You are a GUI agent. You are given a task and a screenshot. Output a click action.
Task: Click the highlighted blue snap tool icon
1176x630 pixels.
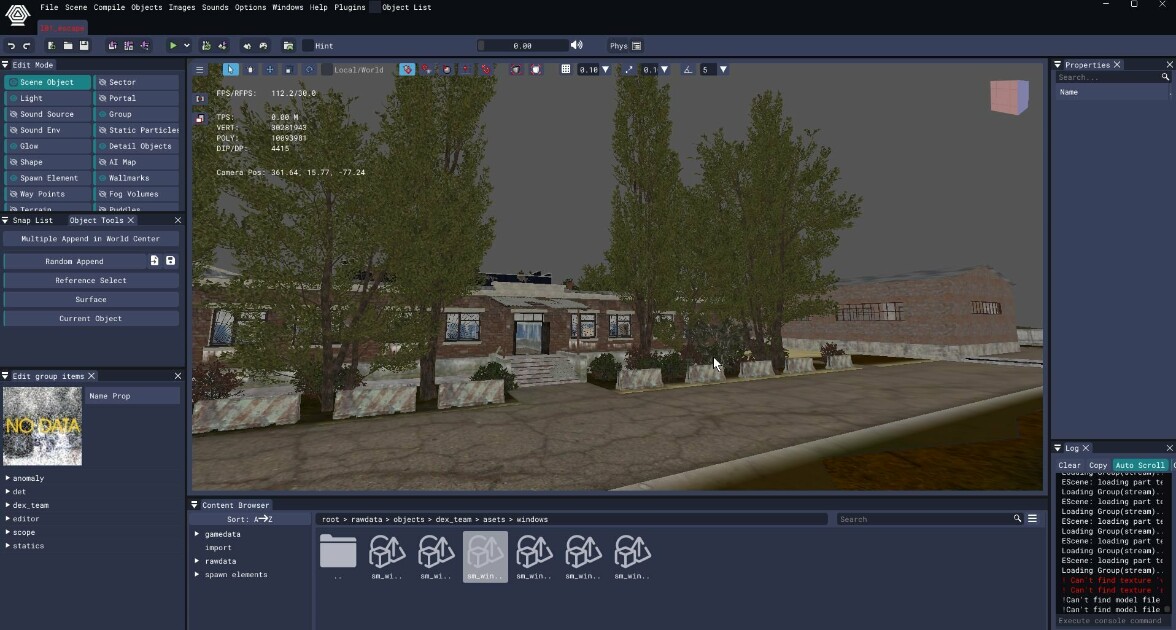pyautogui.click(x=406, y=69)
